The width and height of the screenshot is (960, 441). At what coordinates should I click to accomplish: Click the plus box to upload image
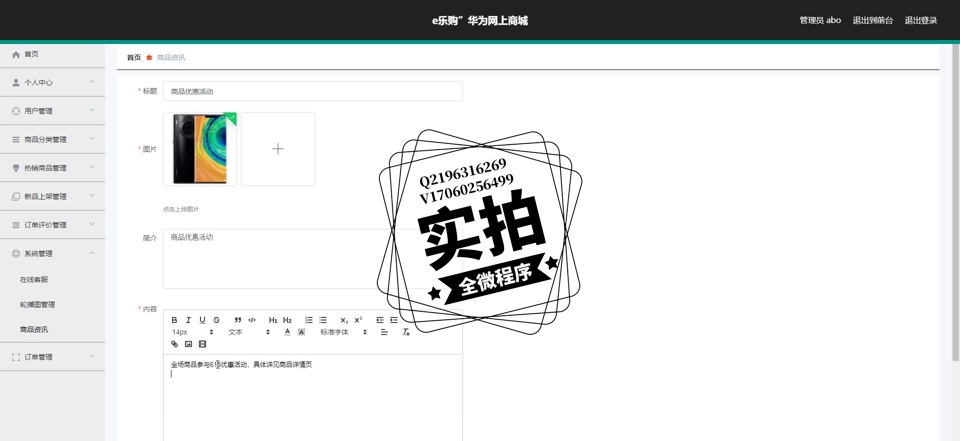click(x=278, y=149)
